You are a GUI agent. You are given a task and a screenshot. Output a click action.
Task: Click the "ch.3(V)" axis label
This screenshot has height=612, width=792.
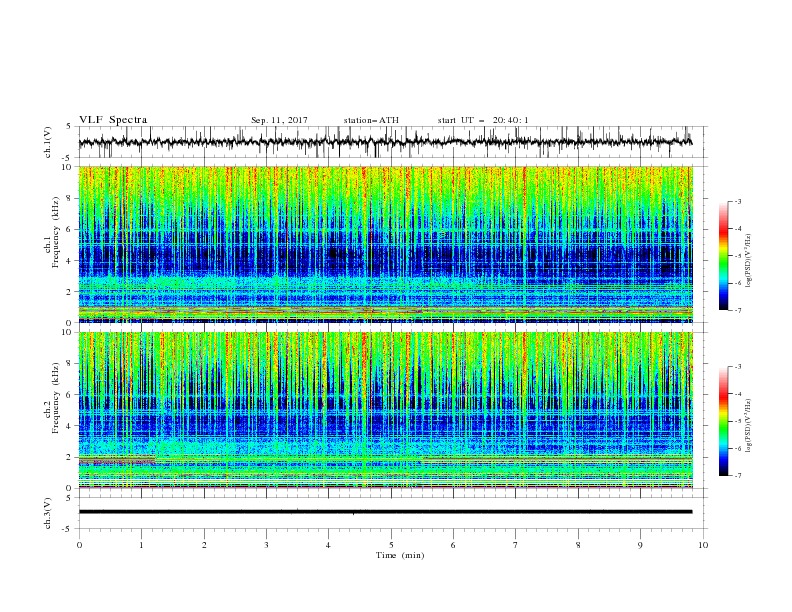click(x=48, y=513)
